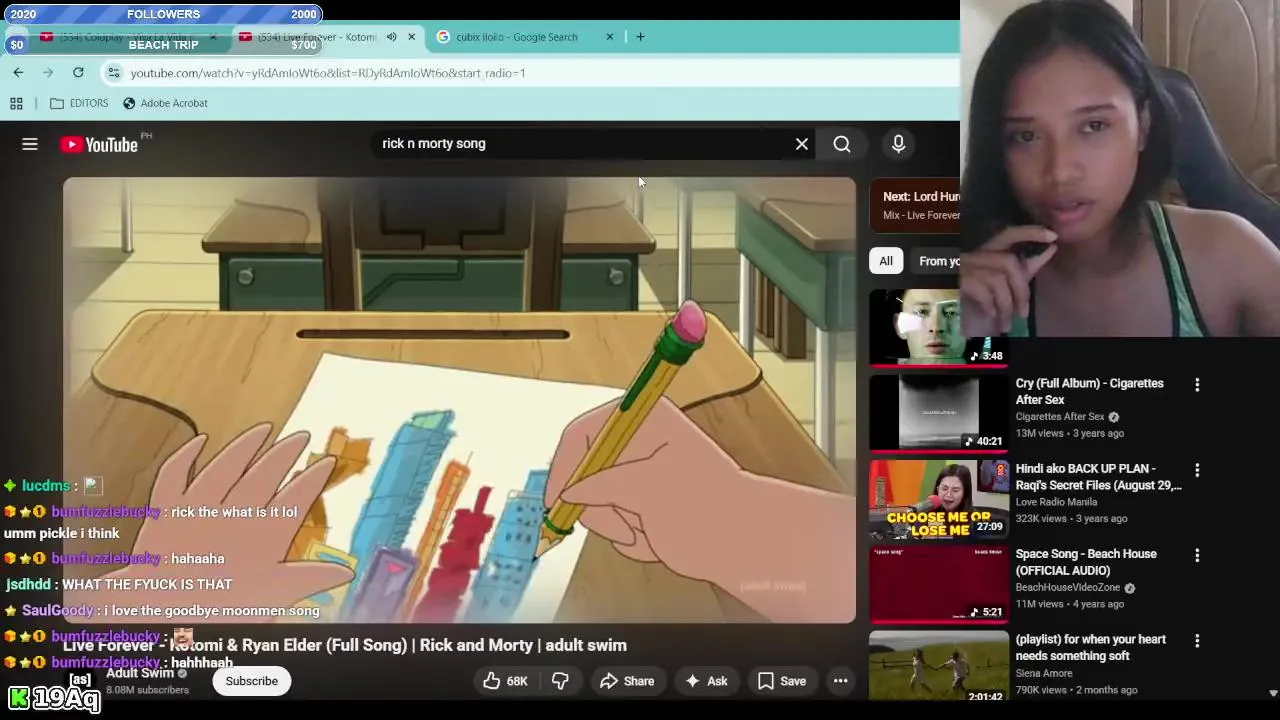The image size is (1280, 720).
Task: Click the Ask button below the video
Action: click(x=706, y=681)
